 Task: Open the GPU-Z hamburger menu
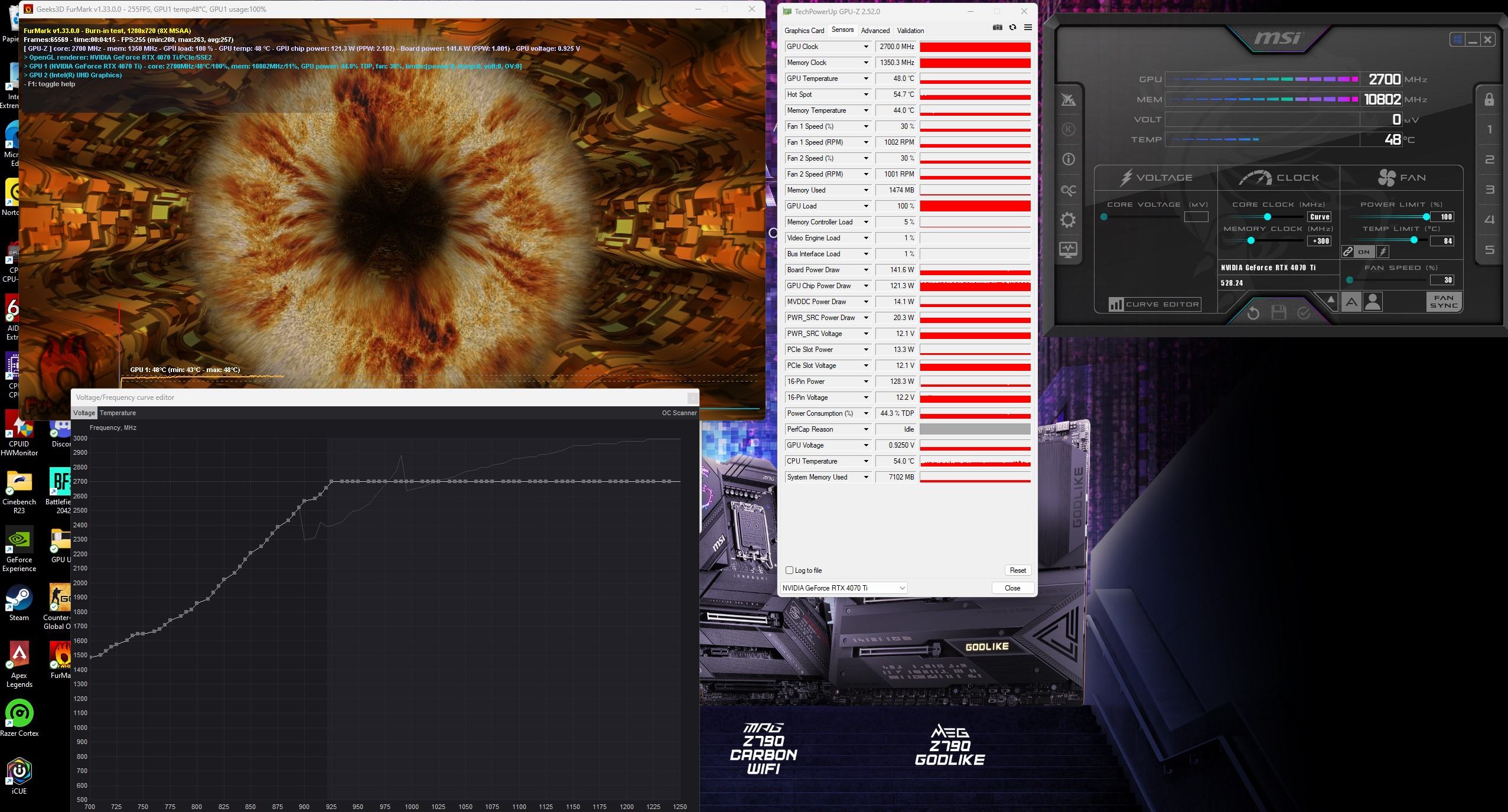coord(1028,28)
